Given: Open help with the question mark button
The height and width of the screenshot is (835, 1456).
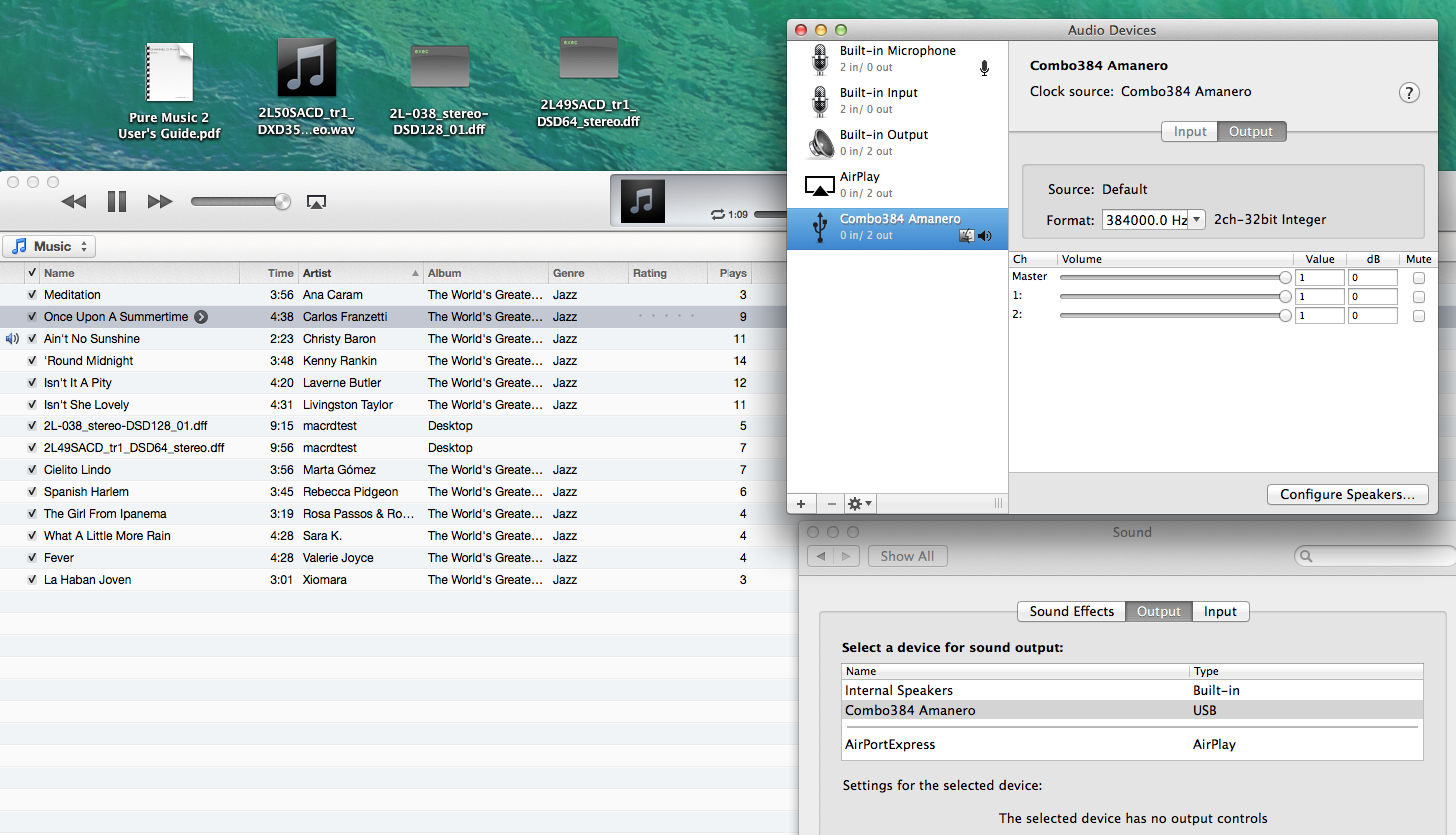Looking at the screenshot, I should tap(1409, 93).
